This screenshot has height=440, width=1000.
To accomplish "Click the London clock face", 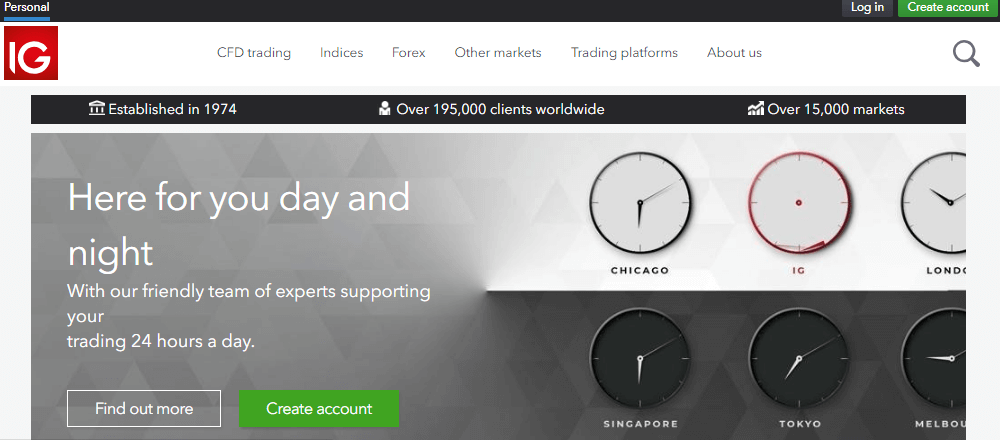I will 933,202.
